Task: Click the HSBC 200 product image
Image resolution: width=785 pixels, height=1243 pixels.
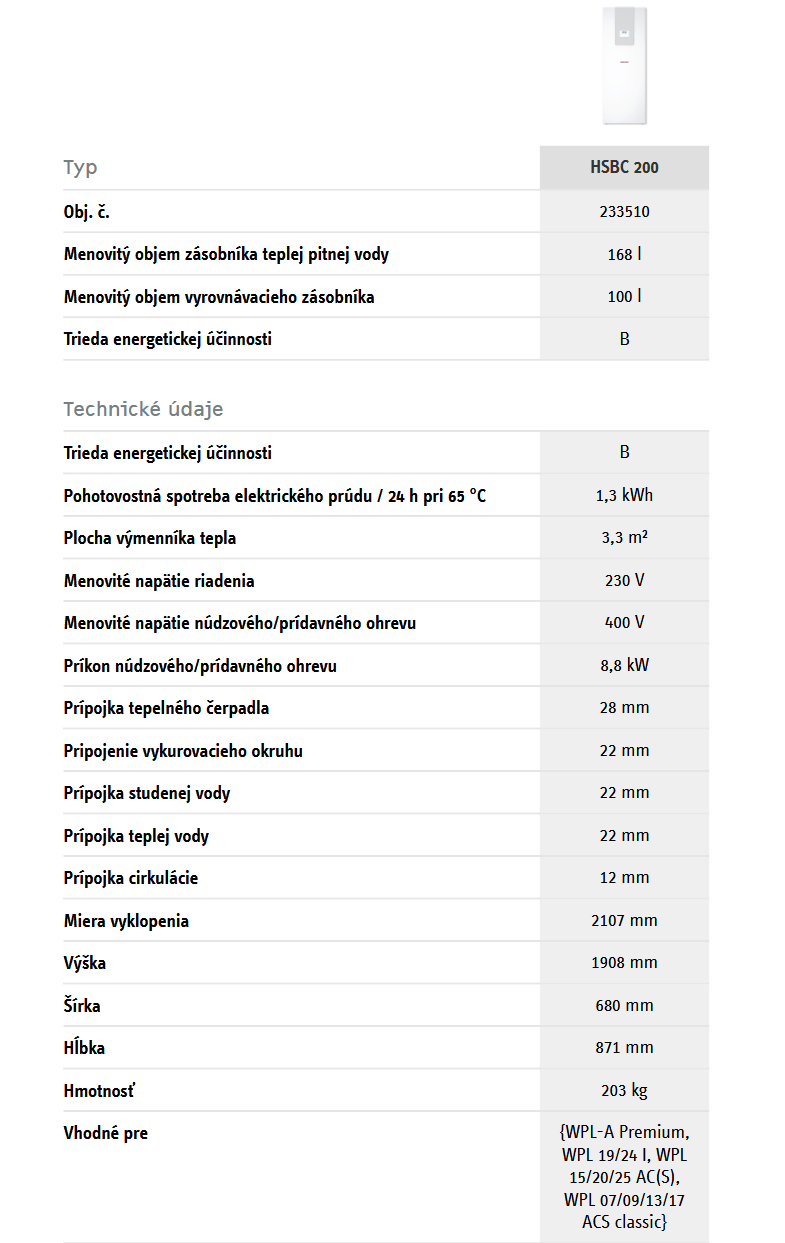Action: click(625, 65)
